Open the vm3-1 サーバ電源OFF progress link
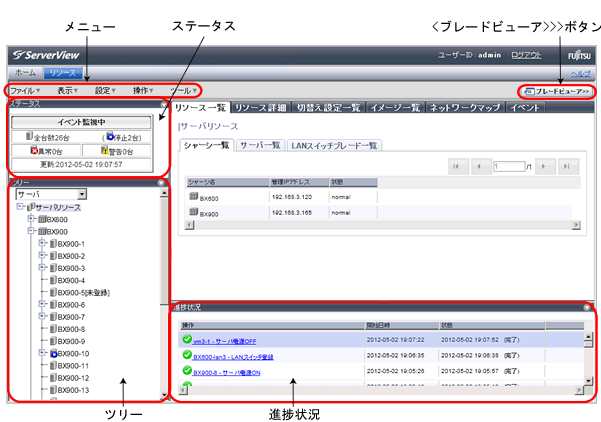The image size is (601, 422). [224, 341]
